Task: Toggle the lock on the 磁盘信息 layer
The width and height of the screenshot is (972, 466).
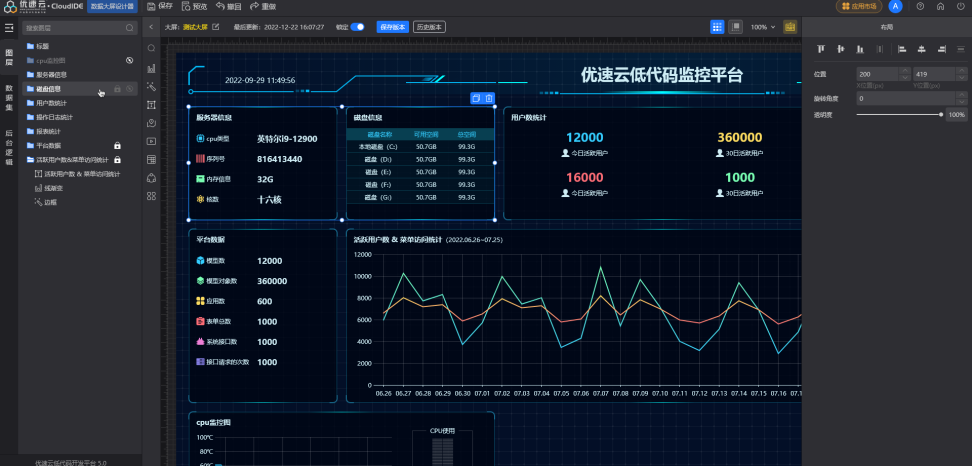Action: click(x=117, y=89)
